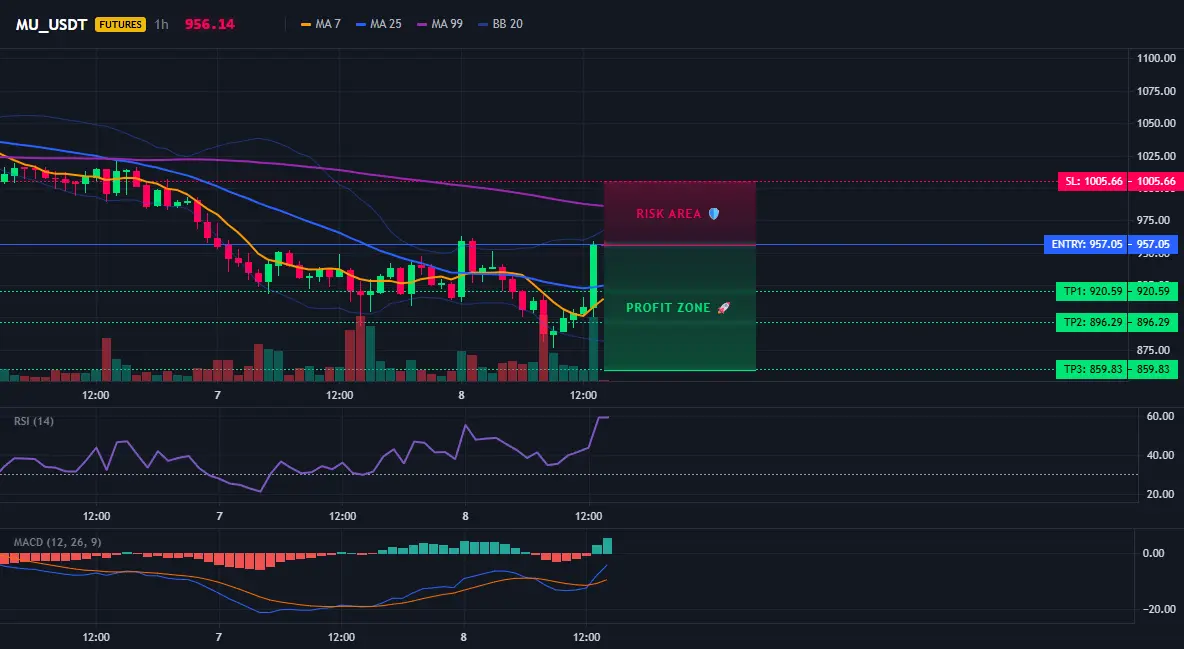Click the 1050.00 price axis value
1184x649 pixels.
coord(1157,123)
